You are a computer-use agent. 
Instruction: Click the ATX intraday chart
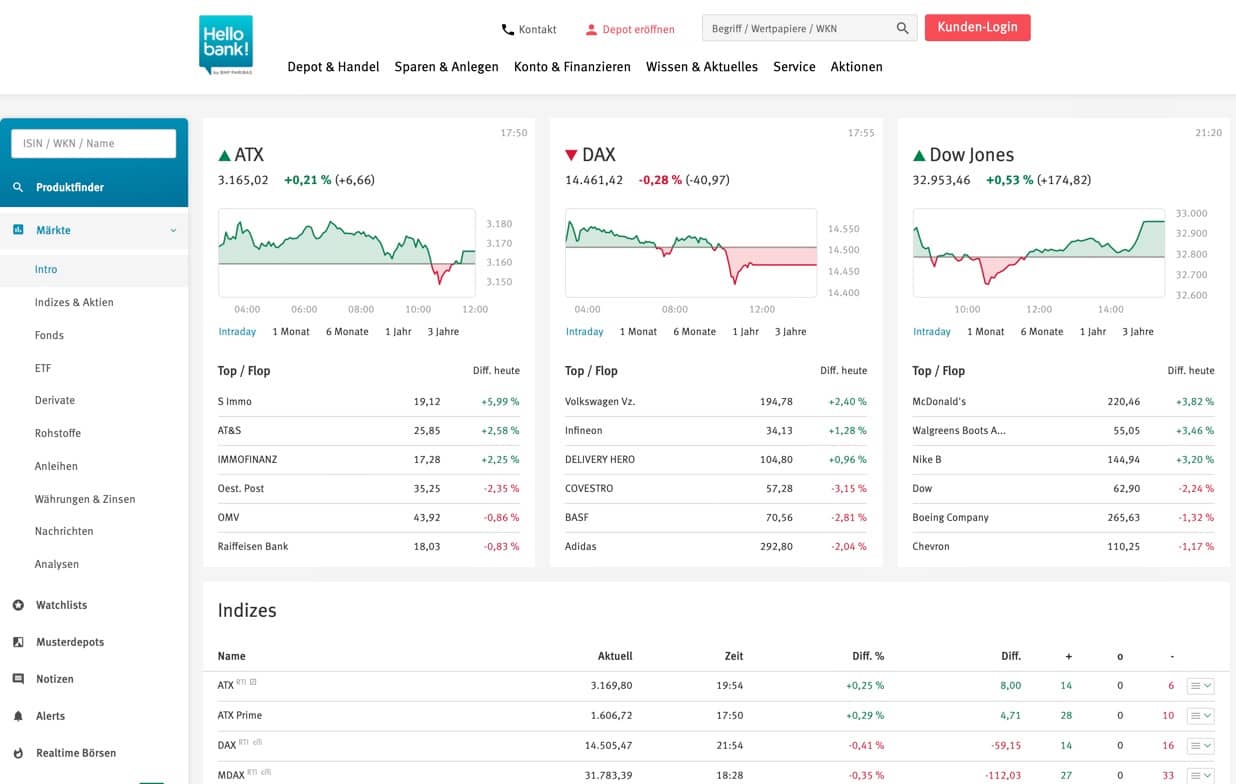(347, 253)
